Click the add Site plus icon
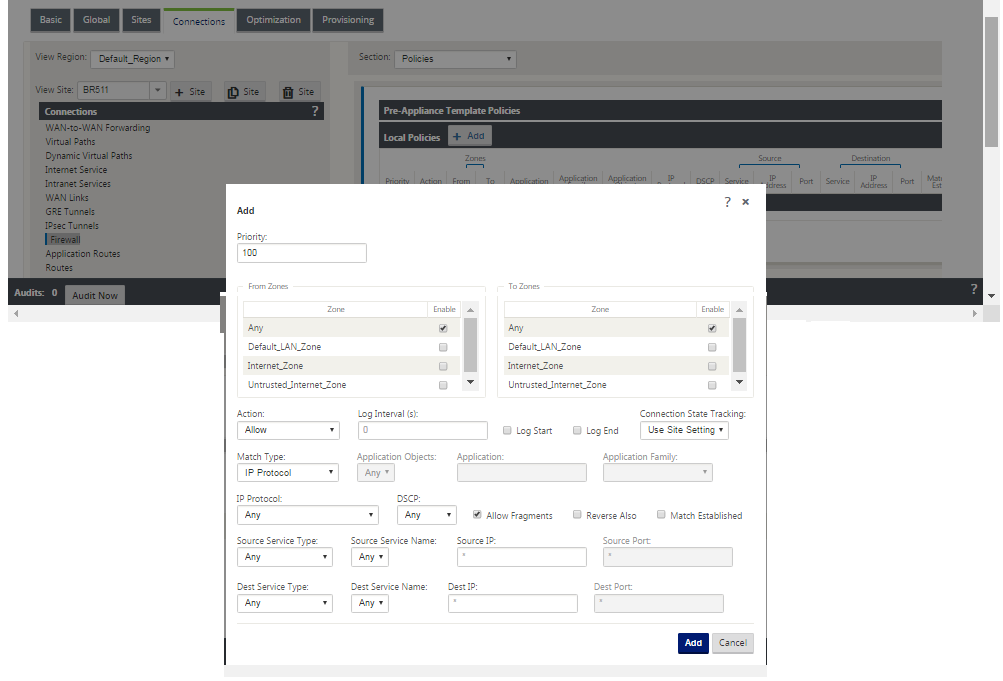This screenshot has height=681, width=1003. coord(179,92)
